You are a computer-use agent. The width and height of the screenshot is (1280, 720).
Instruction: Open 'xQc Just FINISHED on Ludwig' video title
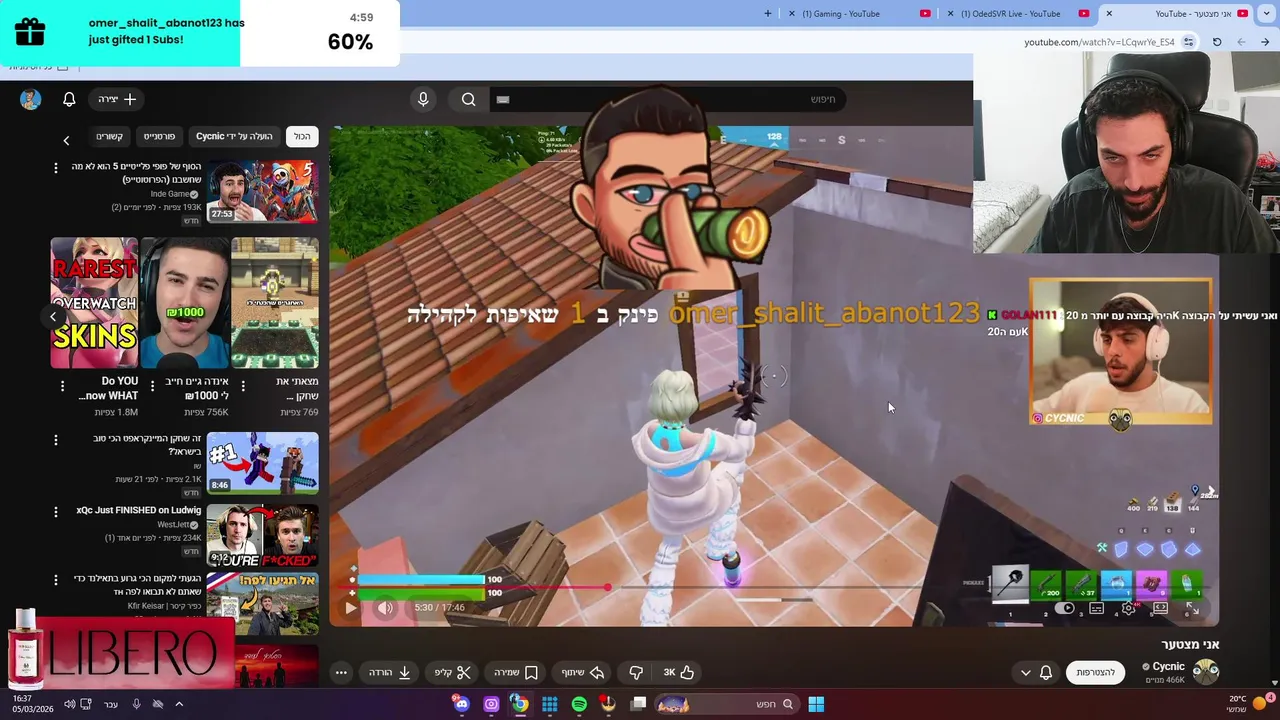point(139,510)
